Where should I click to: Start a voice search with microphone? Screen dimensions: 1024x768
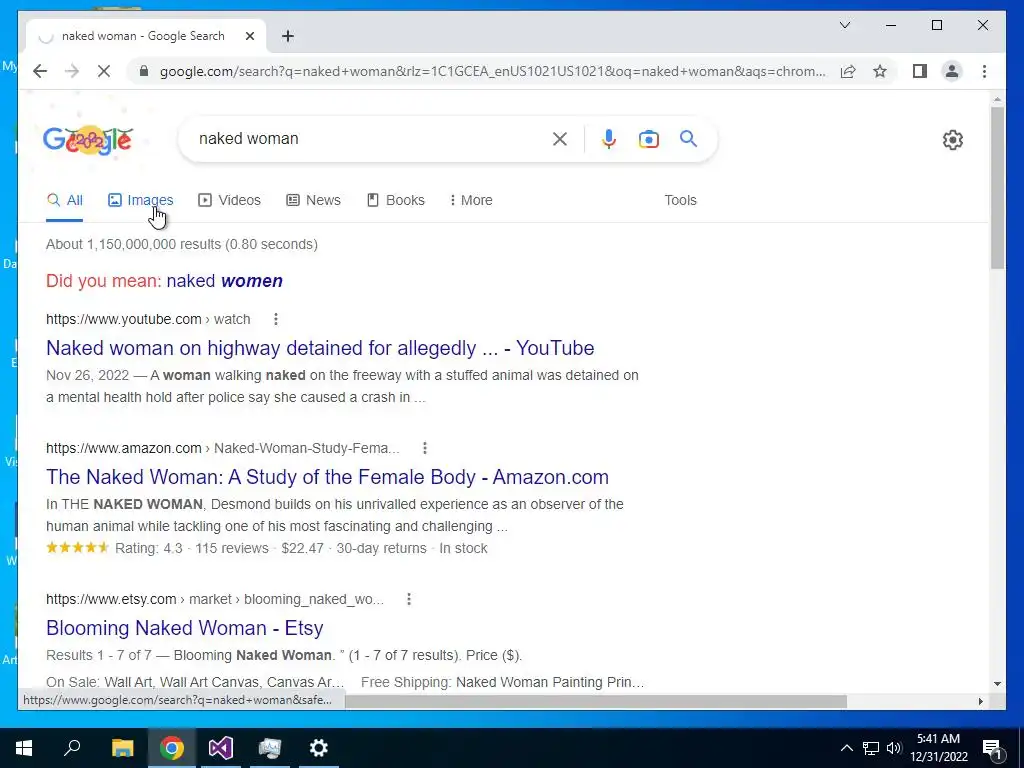point(608,138)
